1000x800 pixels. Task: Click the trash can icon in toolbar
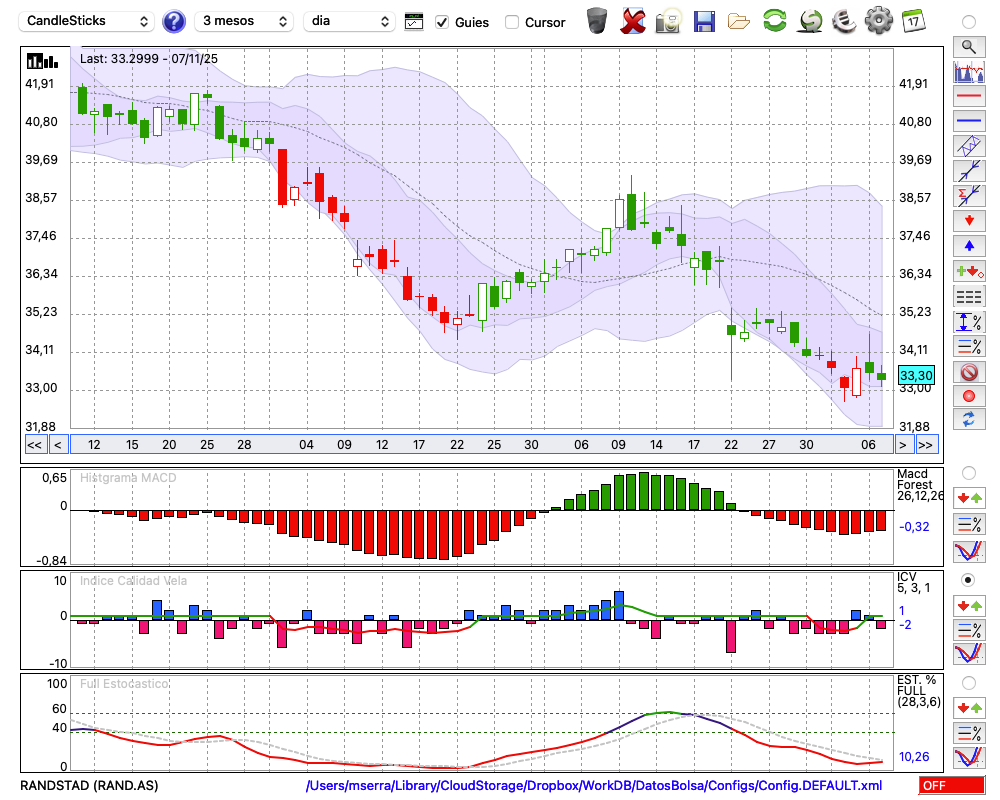click(597, 21)
